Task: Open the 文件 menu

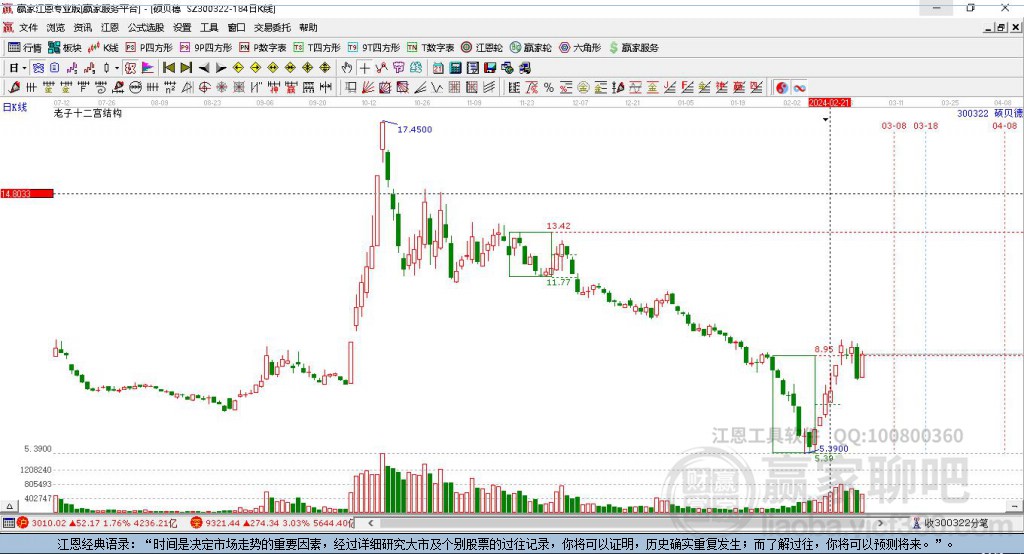Action: (28, 27)
